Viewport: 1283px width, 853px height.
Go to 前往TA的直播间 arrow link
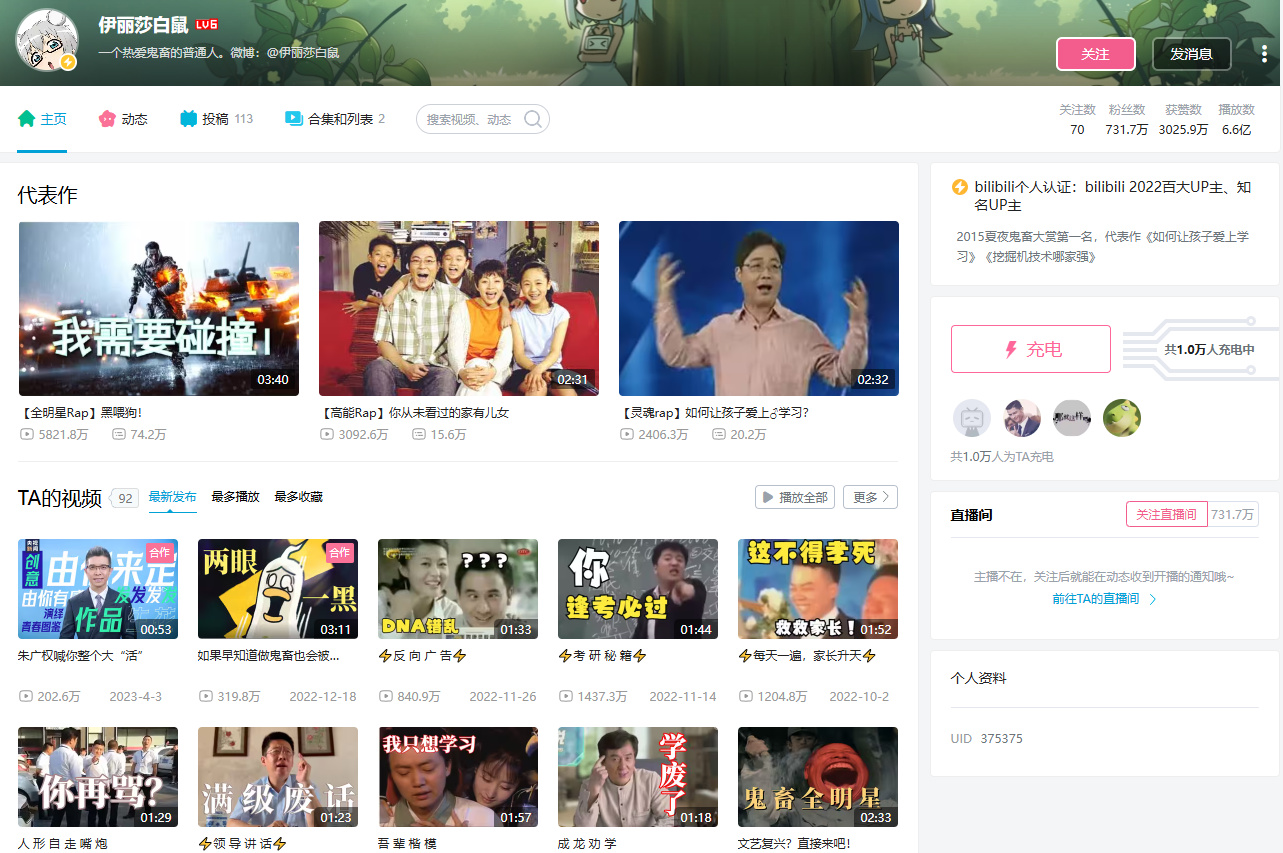pos(1104,599)
